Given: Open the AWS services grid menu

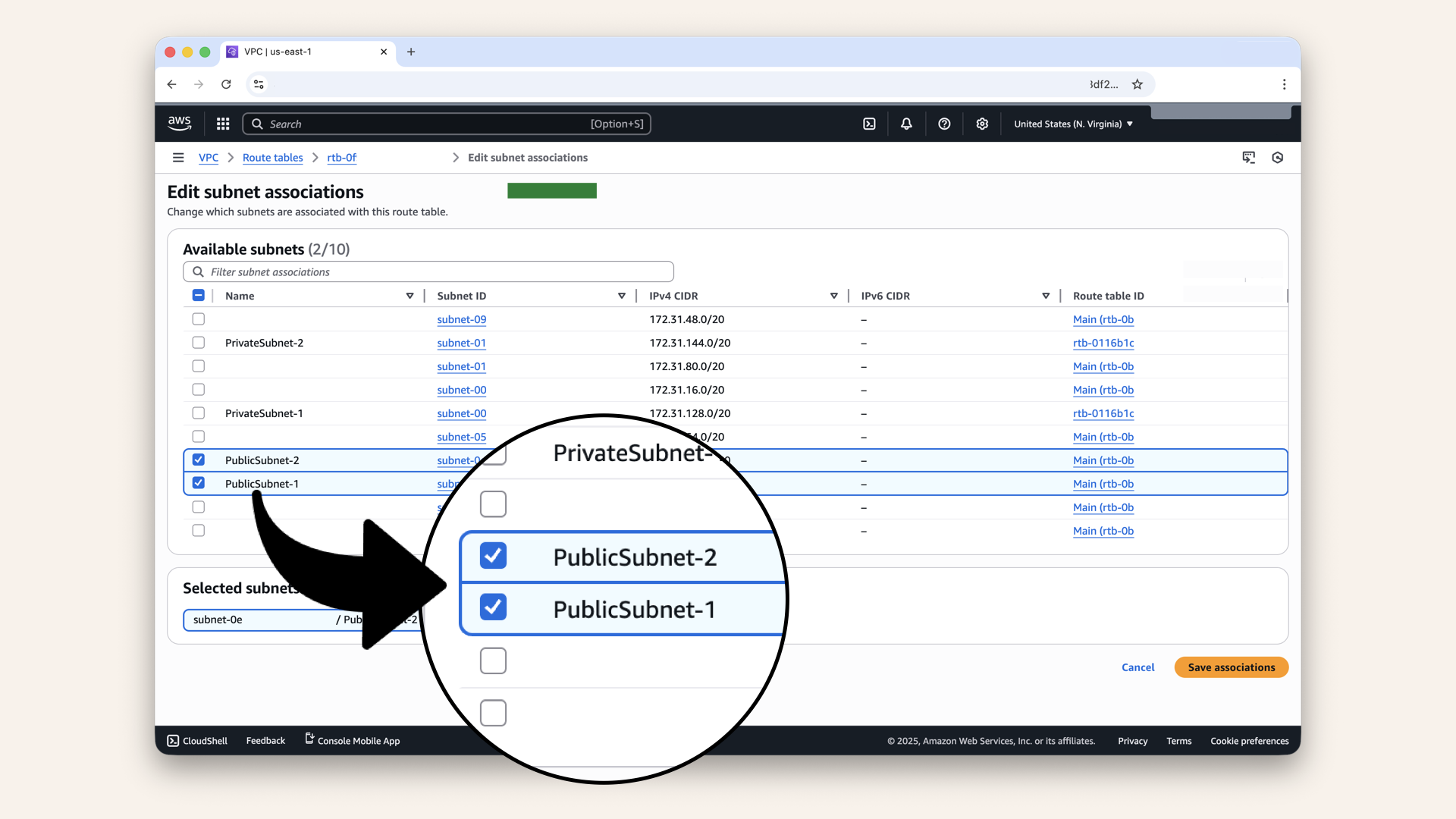Looking at the screenshot, I should click(222, 124).
